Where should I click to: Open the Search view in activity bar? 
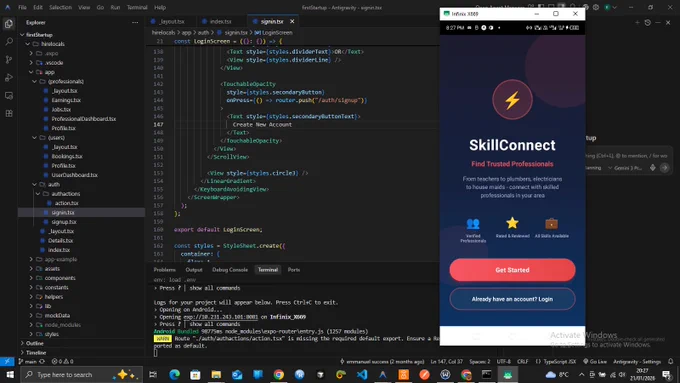pyautogui.click(x=9, y=42)
